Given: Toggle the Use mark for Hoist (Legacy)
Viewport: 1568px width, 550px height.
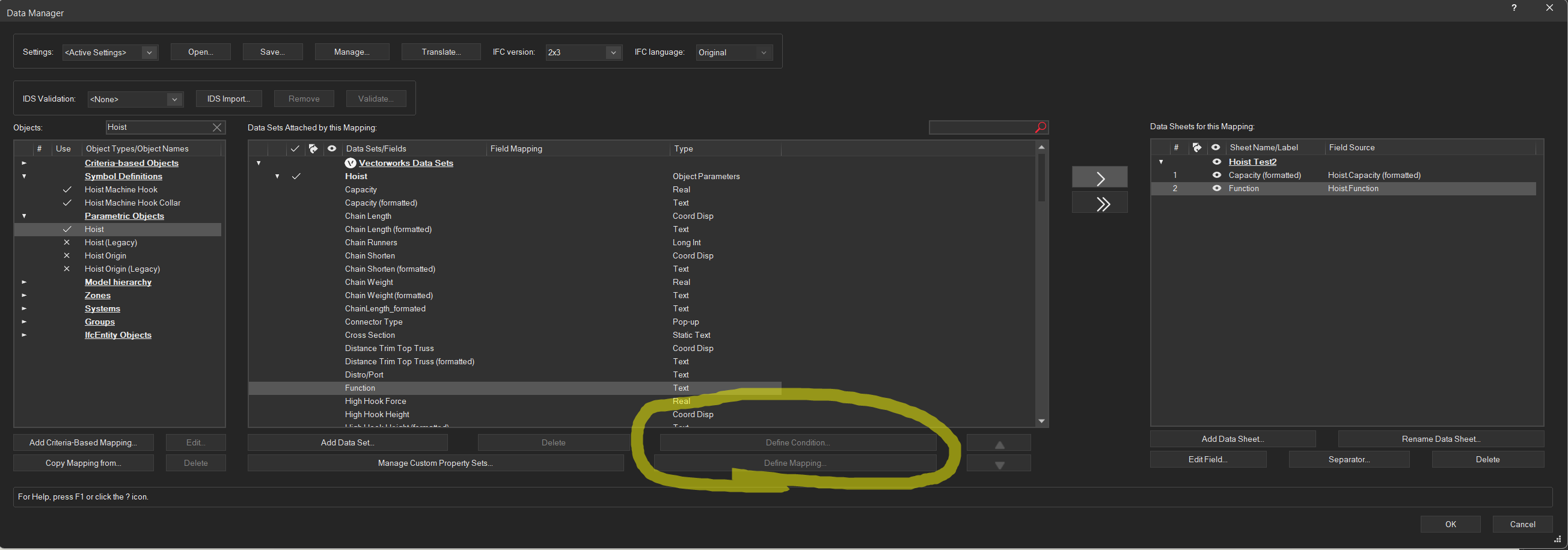Looking at the screenshot, I should (67, 243).
